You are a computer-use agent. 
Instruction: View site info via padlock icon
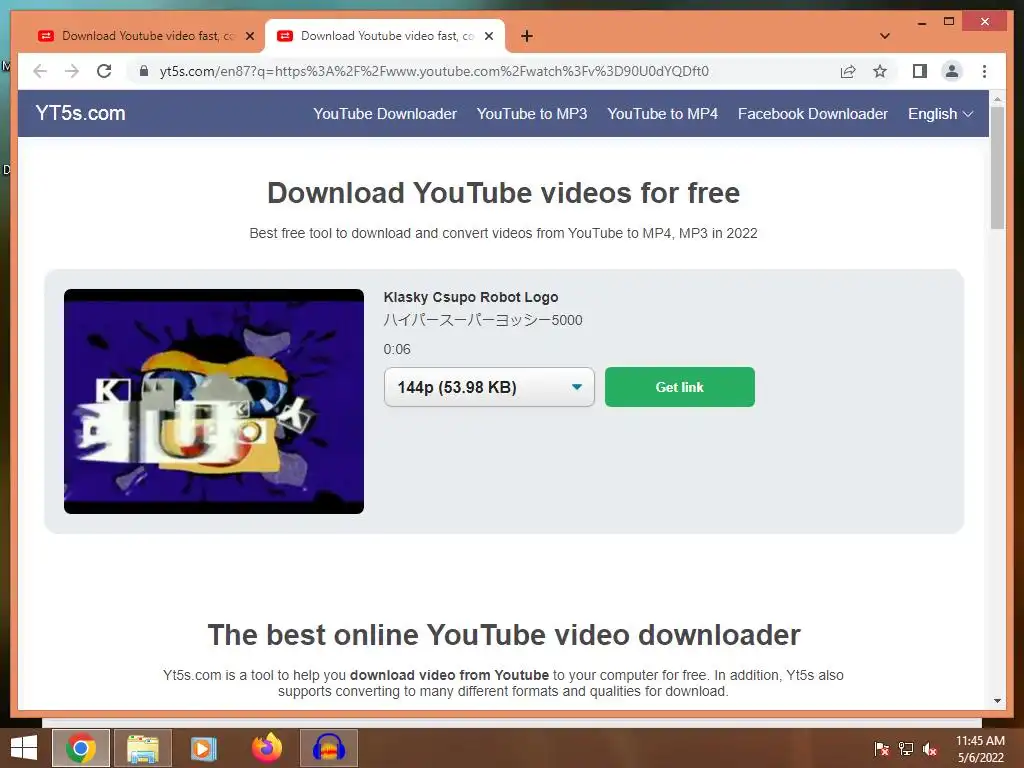click(144, 71)
